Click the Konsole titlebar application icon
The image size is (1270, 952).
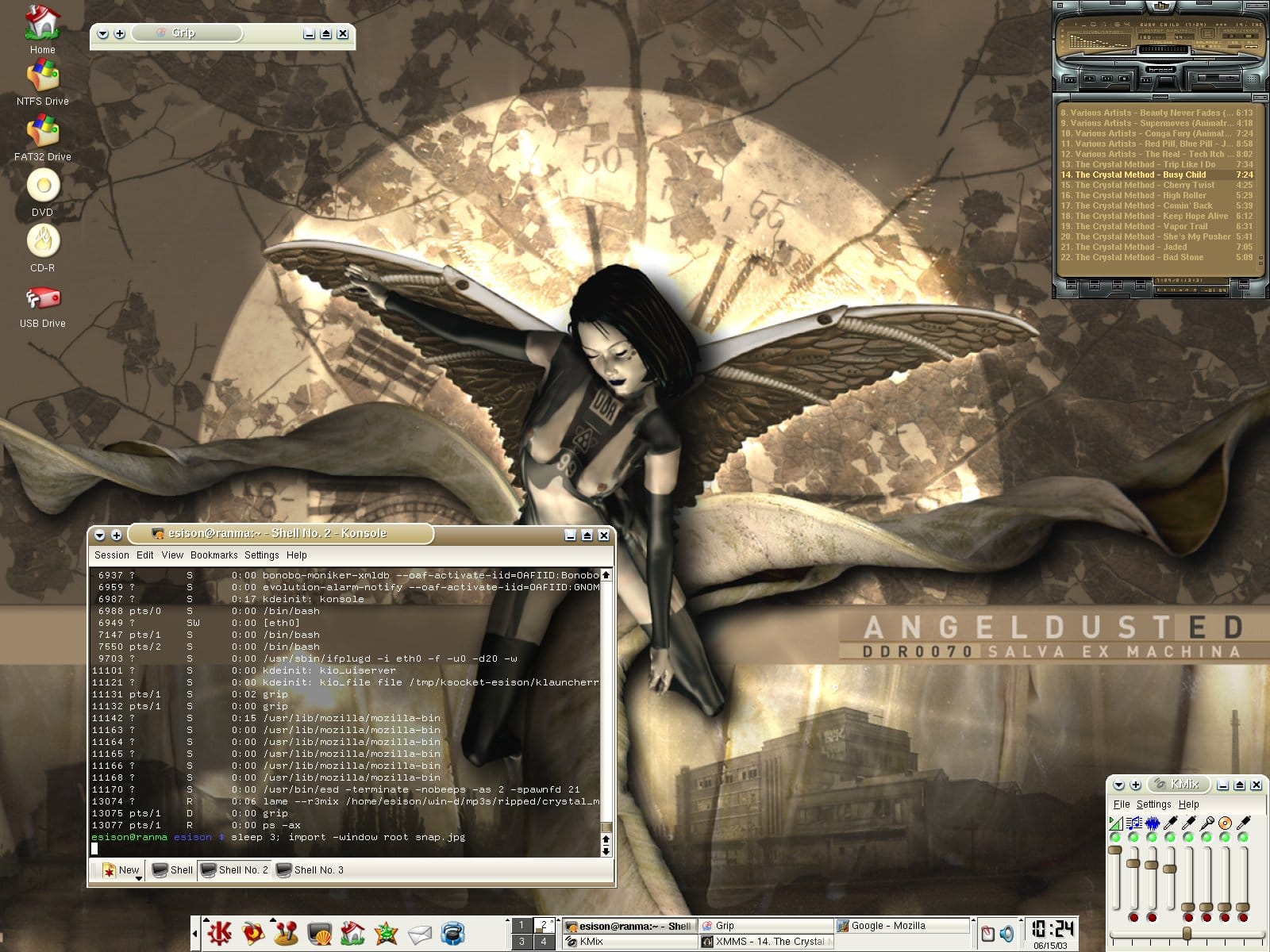158,534
